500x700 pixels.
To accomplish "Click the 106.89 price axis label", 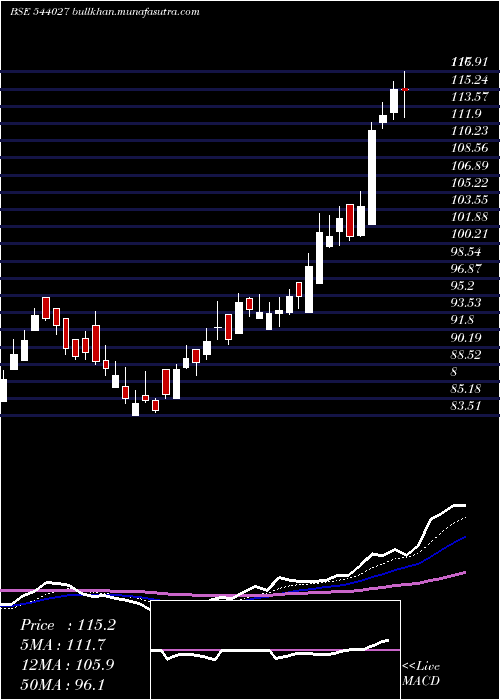I will point(469,166).
